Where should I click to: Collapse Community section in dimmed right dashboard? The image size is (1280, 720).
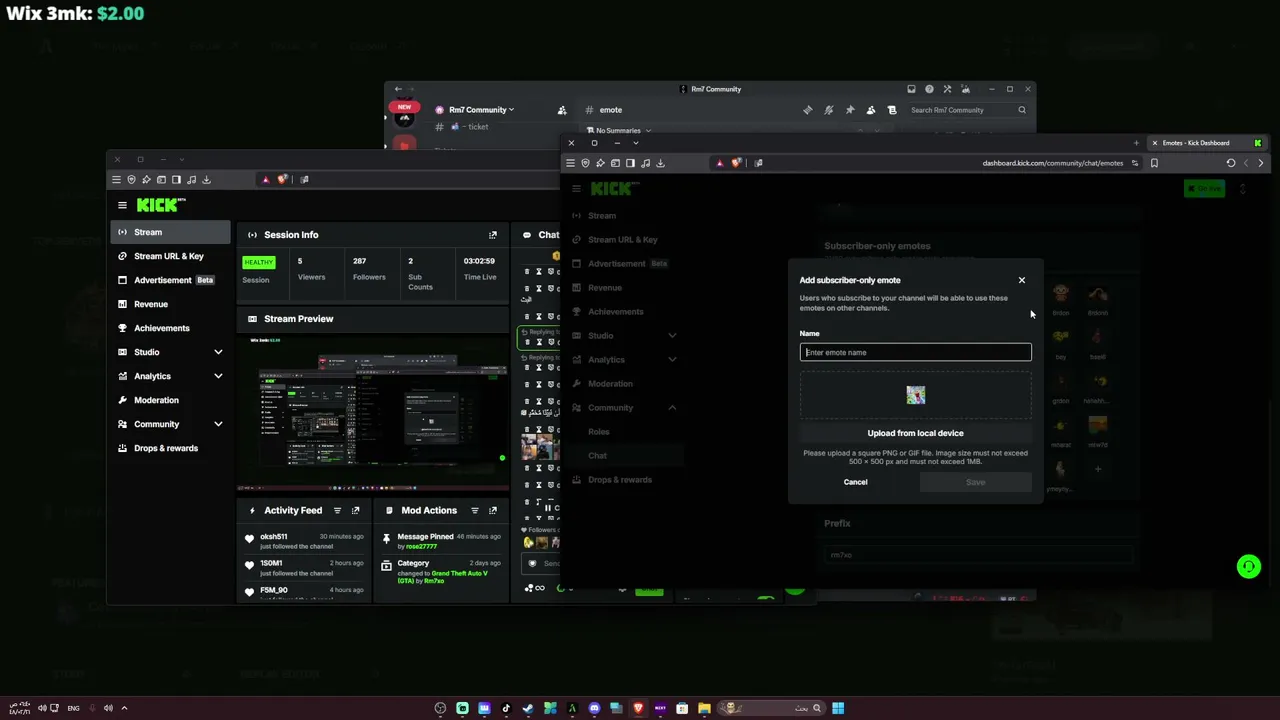[x=672, y=408]
